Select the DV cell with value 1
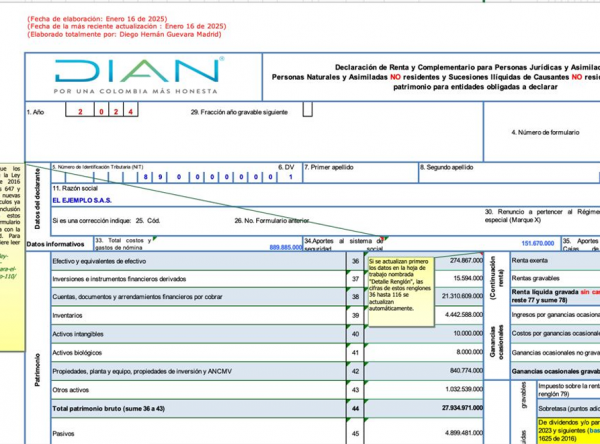Viewport: 600px width, 444px height. 290,177
